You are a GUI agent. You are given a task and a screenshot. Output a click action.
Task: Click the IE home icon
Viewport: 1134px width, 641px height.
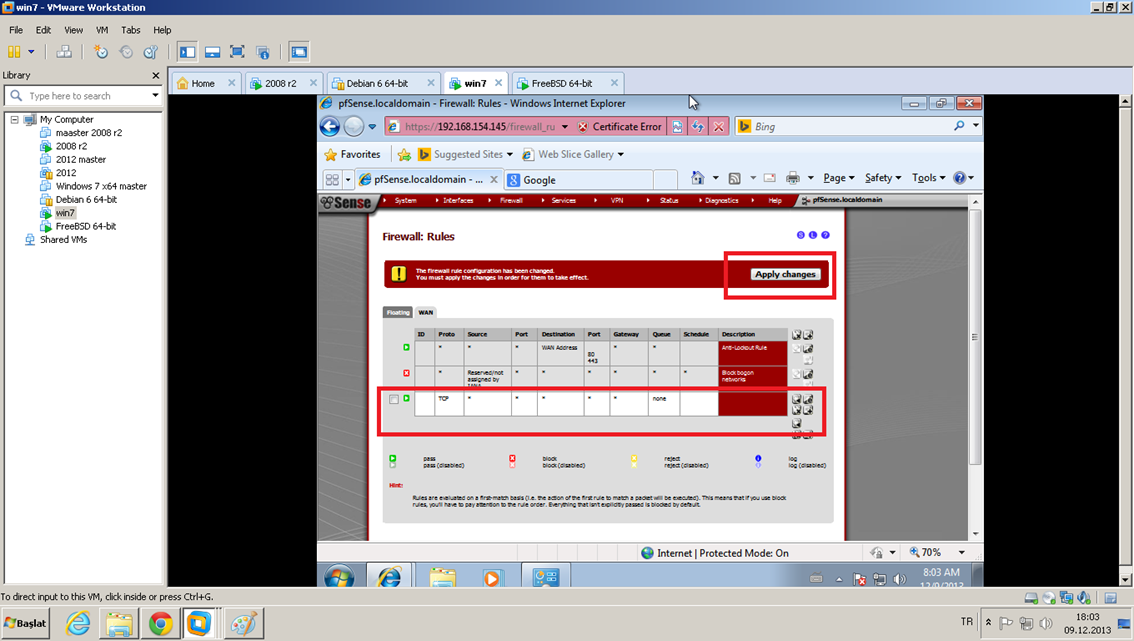point(697,178)
